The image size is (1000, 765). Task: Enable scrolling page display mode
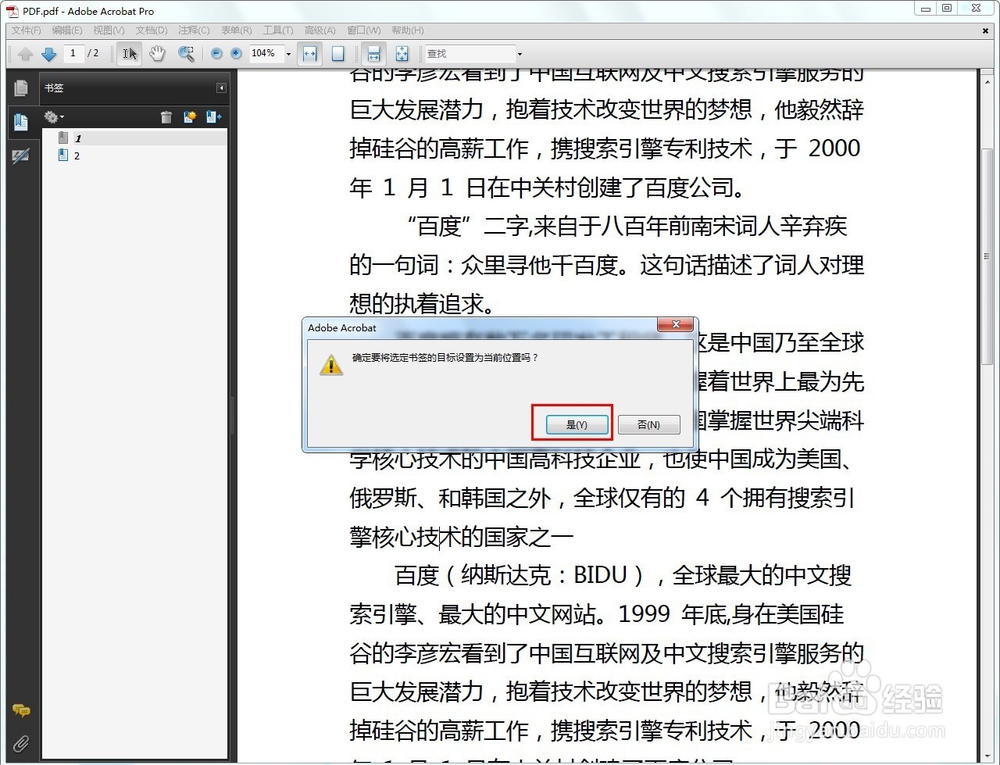(x=374, y=54)
